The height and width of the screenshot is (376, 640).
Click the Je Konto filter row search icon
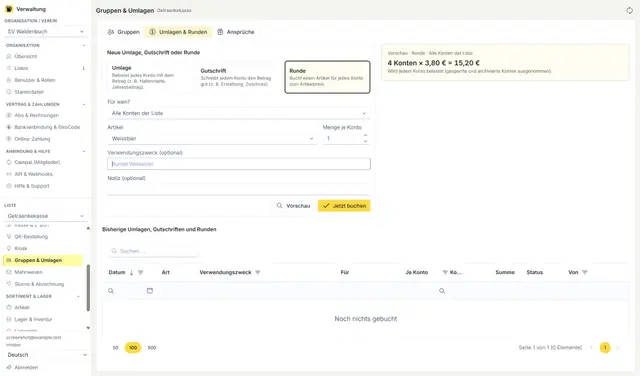click(x=442, y=291)
